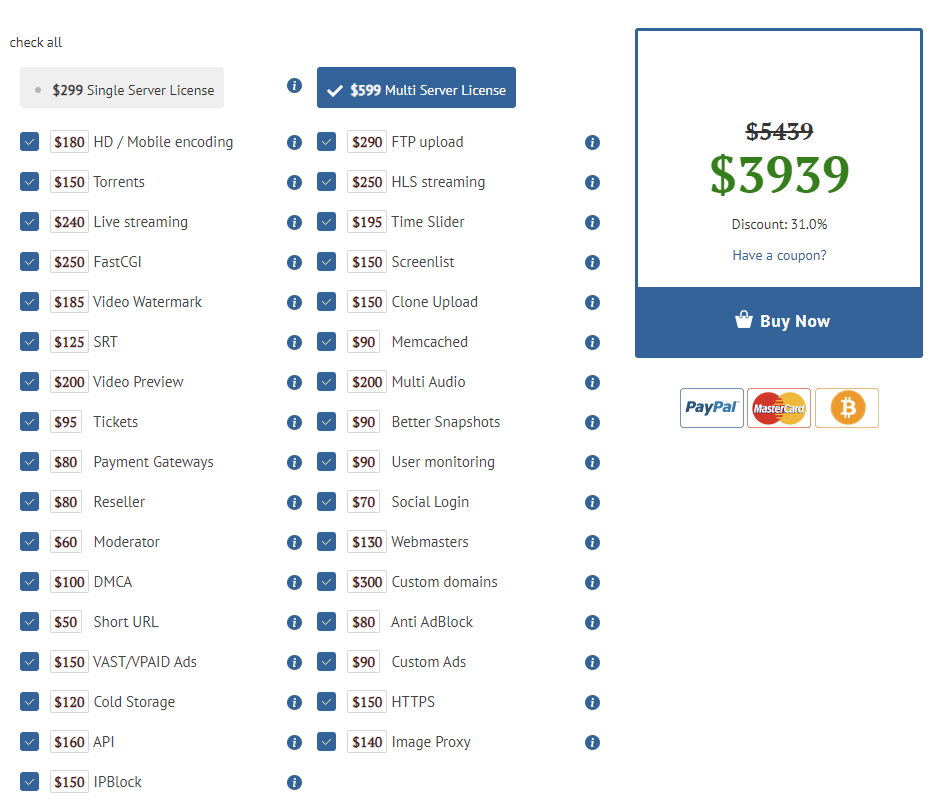Open the "Have a coupon?" link
The image size is (952, 807).
779,255
